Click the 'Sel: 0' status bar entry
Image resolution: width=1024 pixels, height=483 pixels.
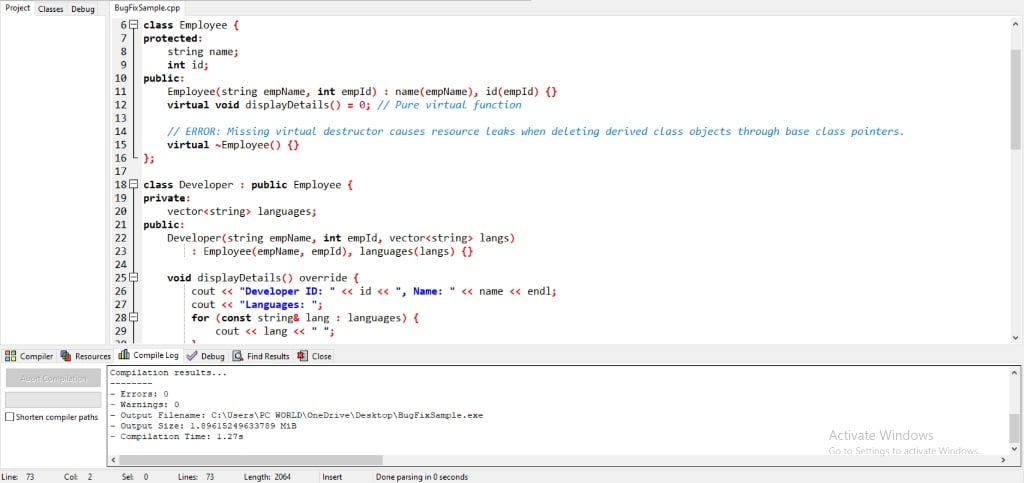click(x=135, y=477)
